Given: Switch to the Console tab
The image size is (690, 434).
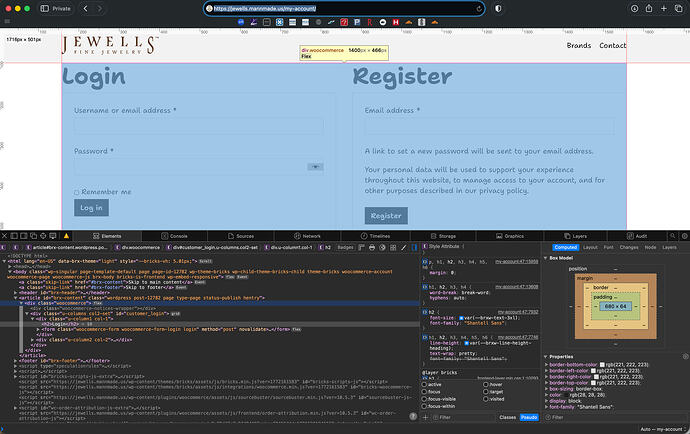Looking at the screenshot, I should tap(174, 236).
